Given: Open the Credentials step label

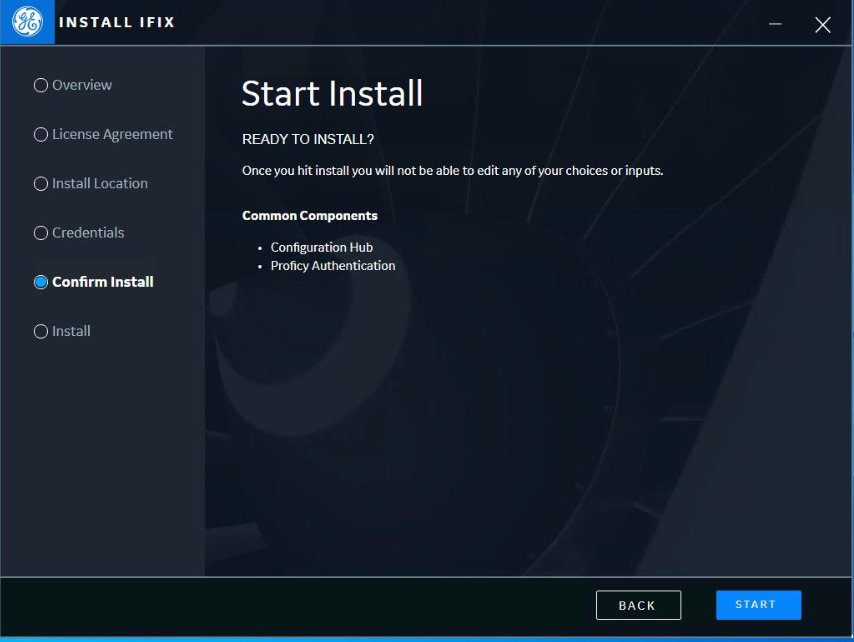Looking at the screenshot, I should point(88,233).
